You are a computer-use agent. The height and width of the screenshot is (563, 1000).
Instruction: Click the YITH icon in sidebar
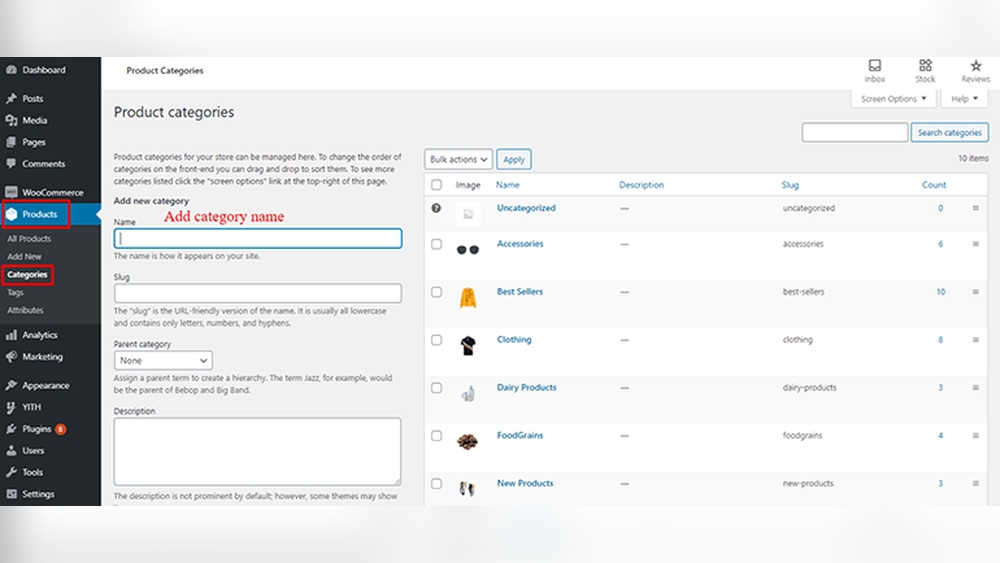click(11, 407)
